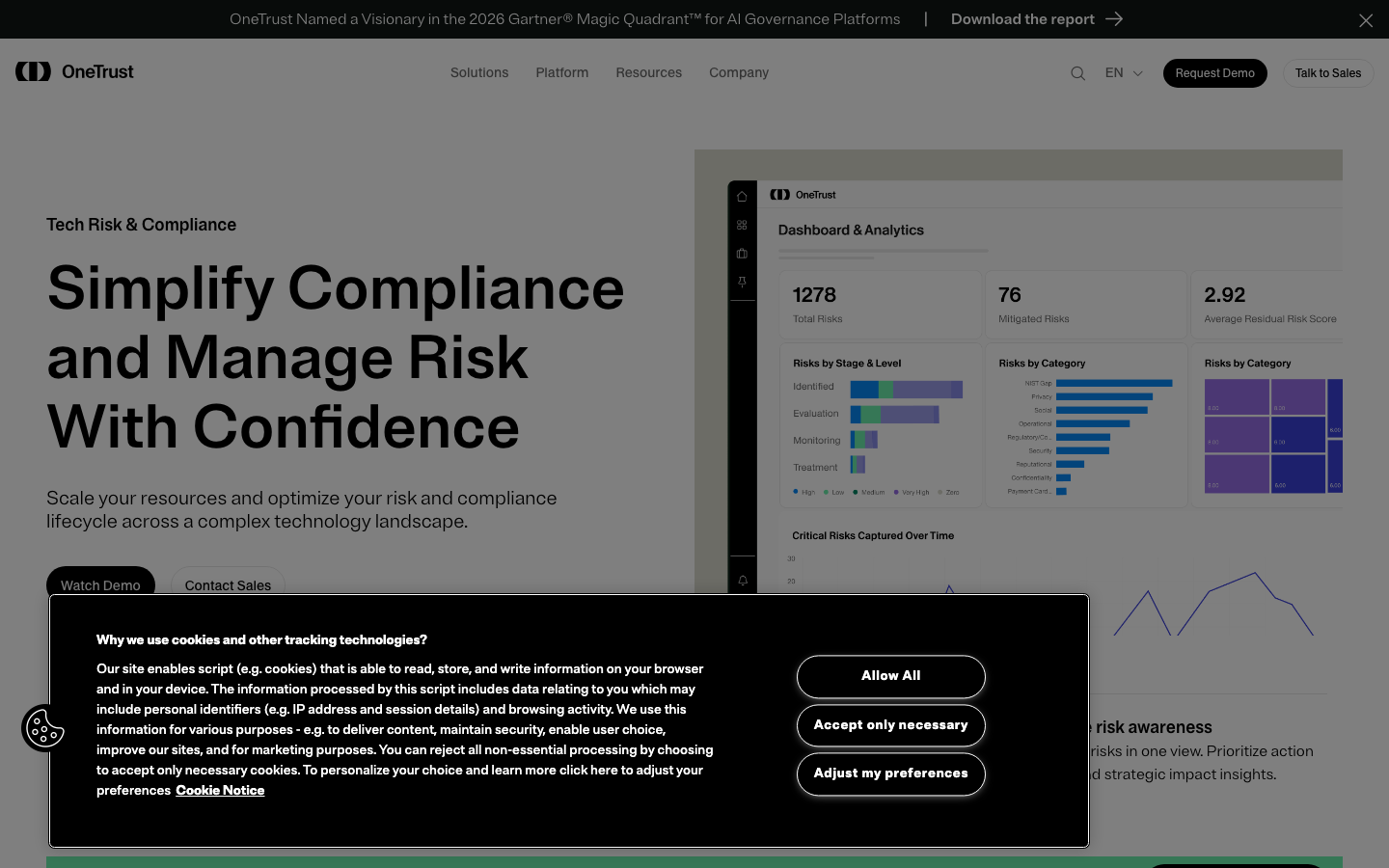
Task: Open the Company menu
Action: pyautogui.click(x=739, y=72)
